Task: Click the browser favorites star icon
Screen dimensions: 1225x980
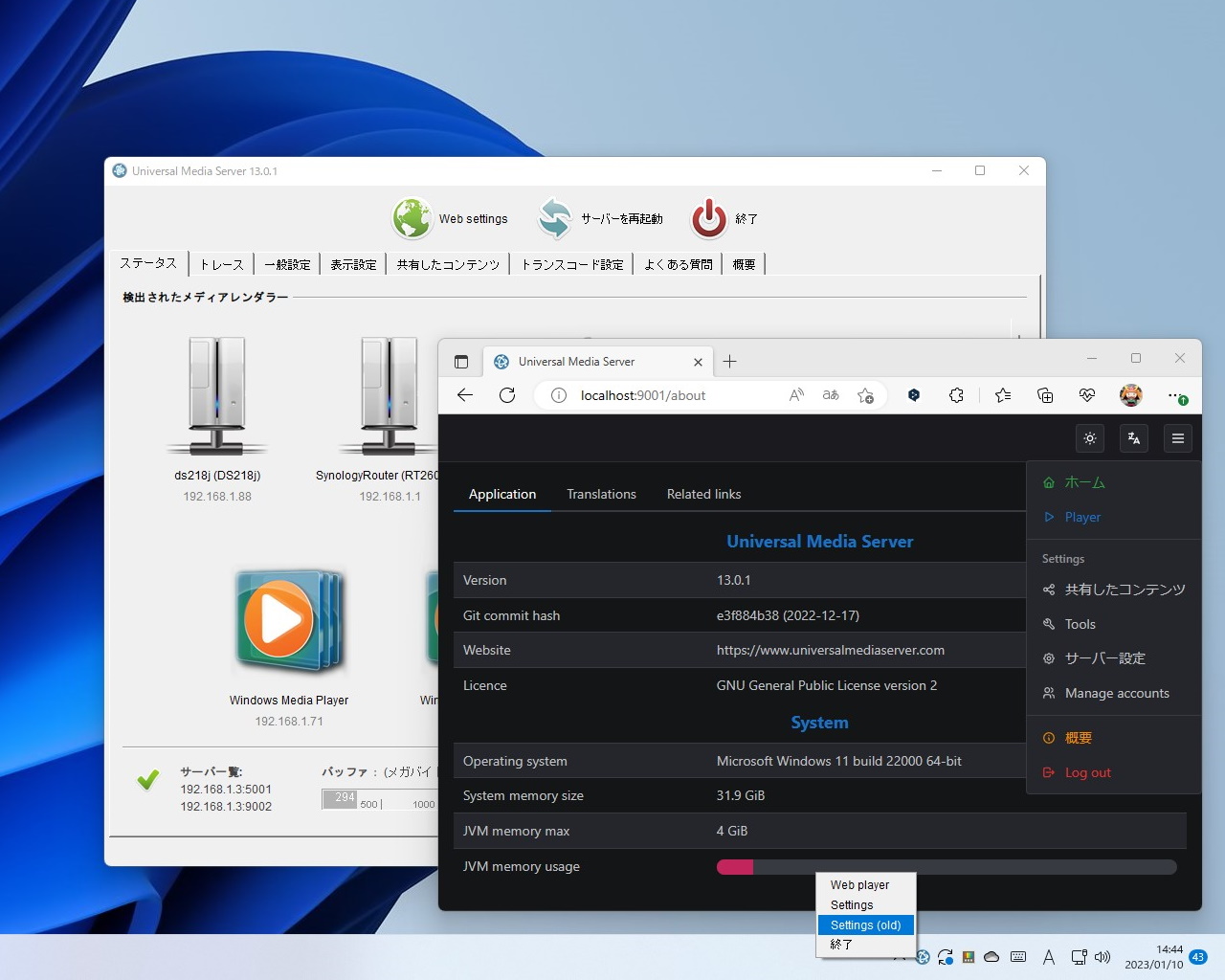Action: click(x=1002, y=394)
